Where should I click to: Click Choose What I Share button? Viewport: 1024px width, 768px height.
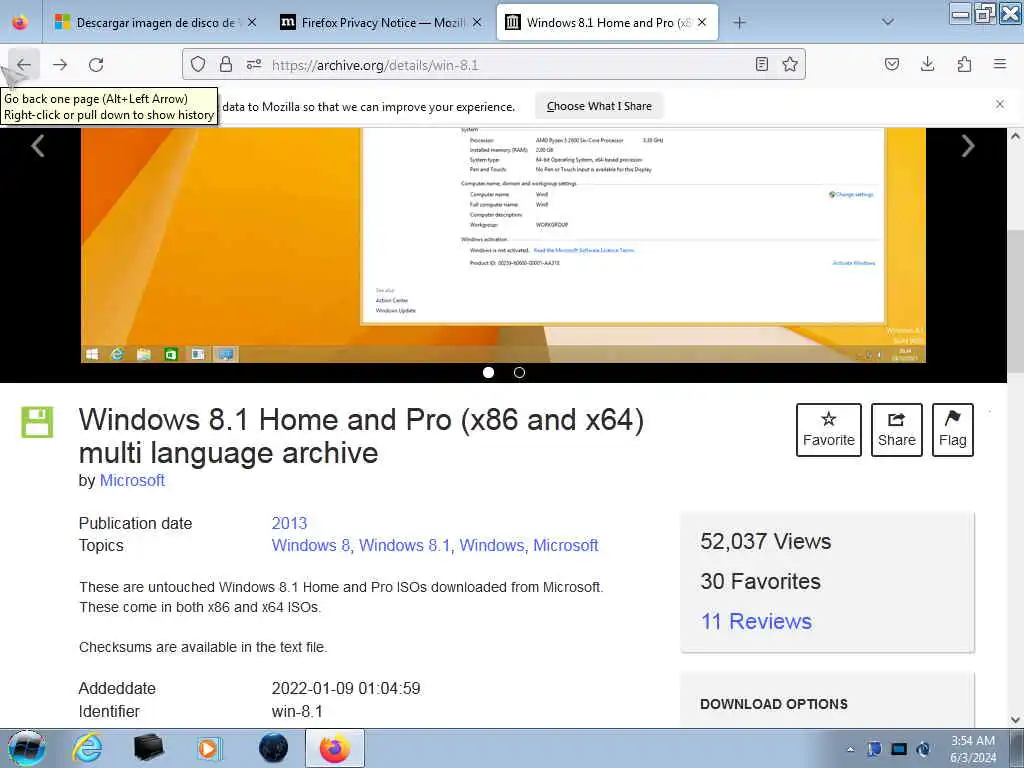click(599, 106)
